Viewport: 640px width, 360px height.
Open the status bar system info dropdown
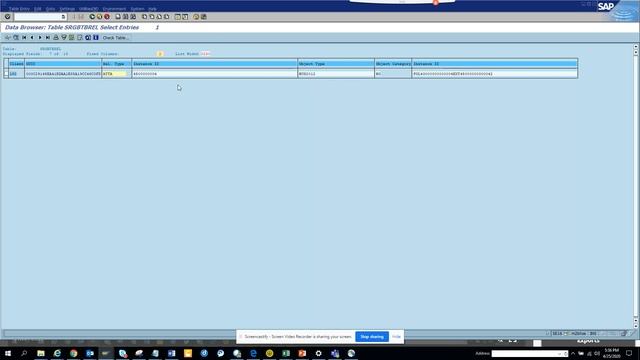565,333
